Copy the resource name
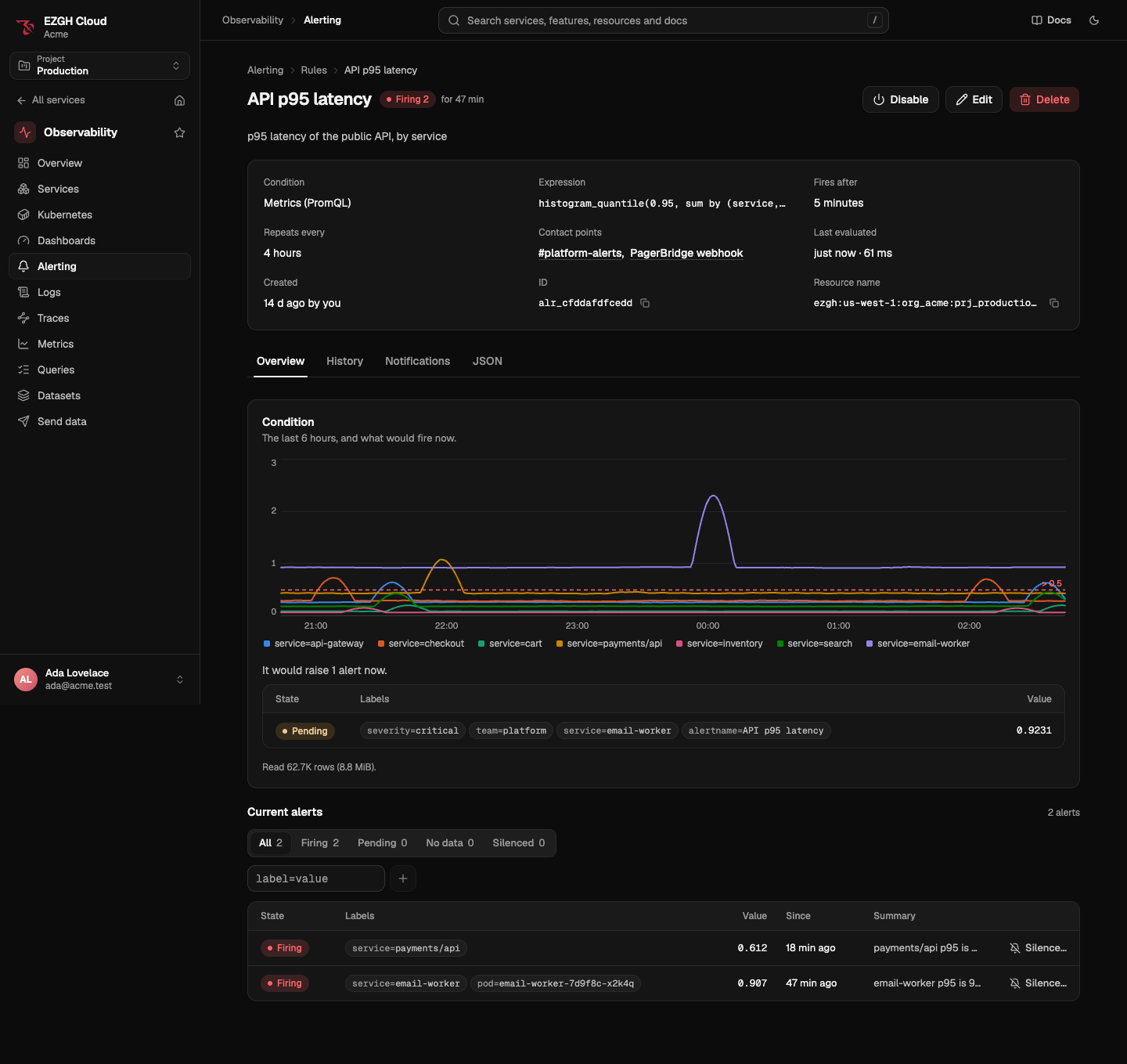 (1054, 303)
